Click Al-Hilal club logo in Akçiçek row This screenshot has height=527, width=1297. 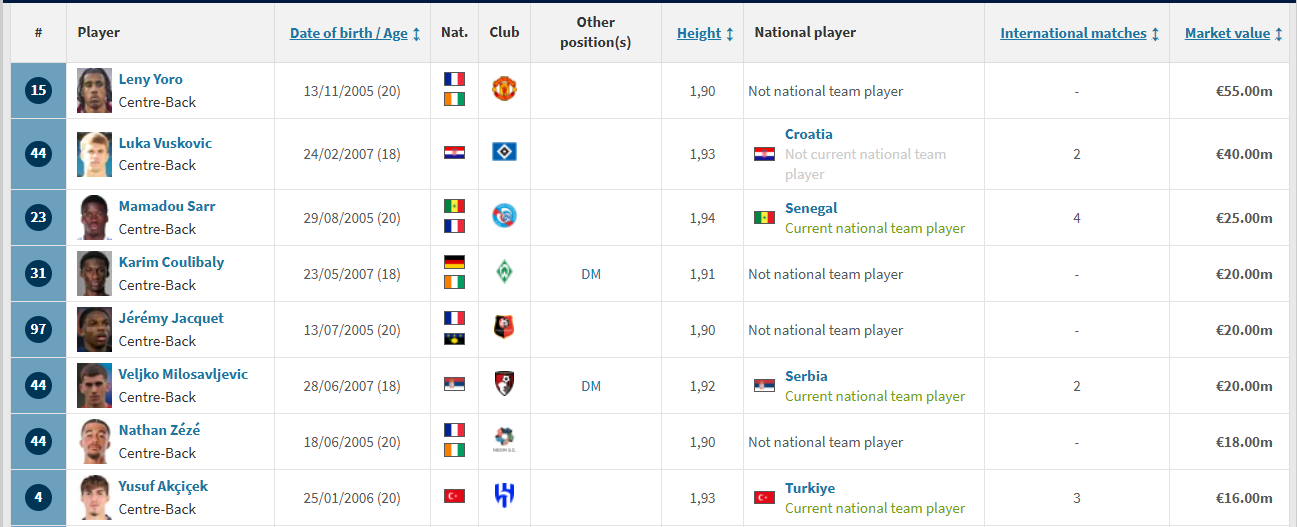click(504, 496)
